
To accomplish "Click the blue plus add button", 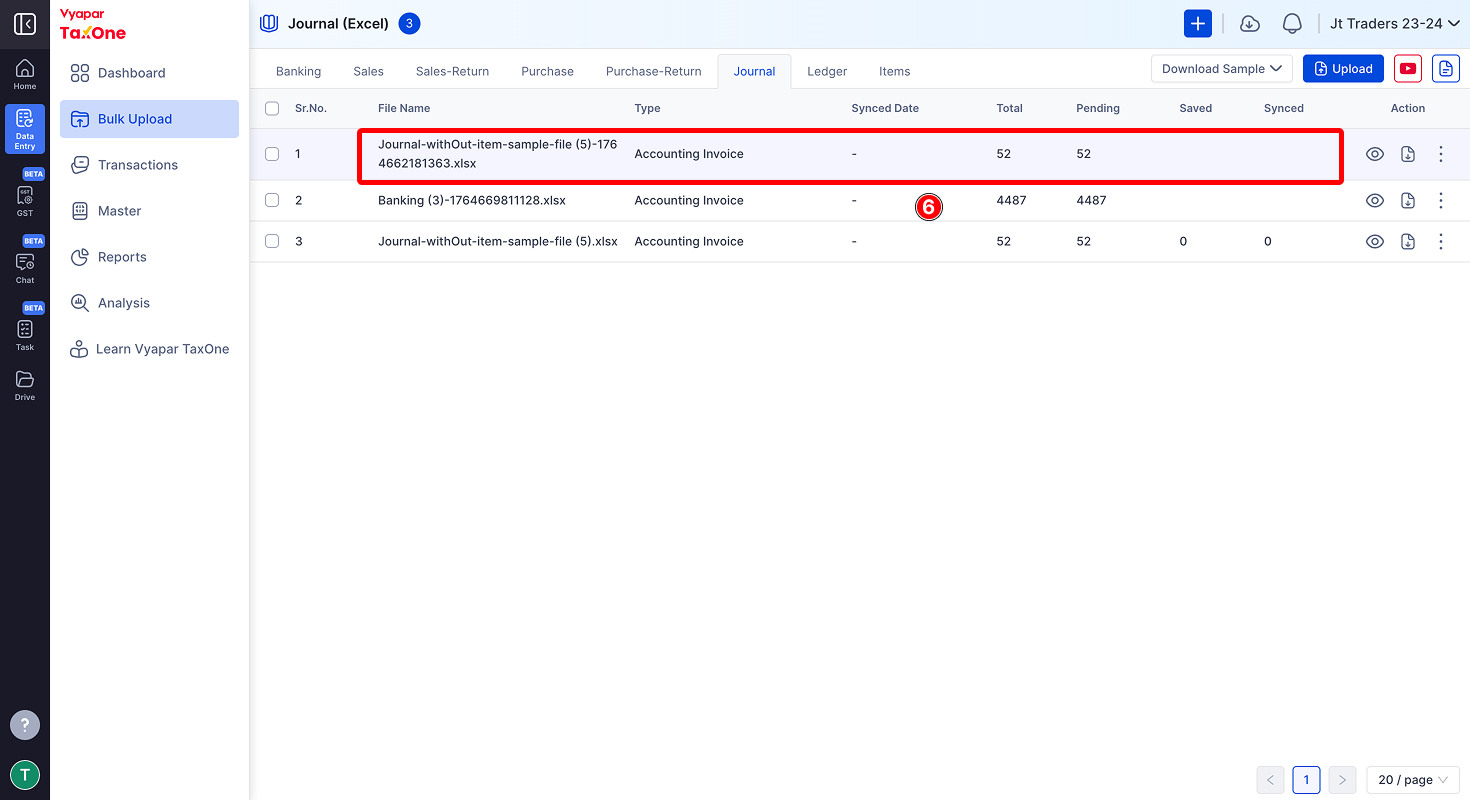I will tap(1198, 24).
